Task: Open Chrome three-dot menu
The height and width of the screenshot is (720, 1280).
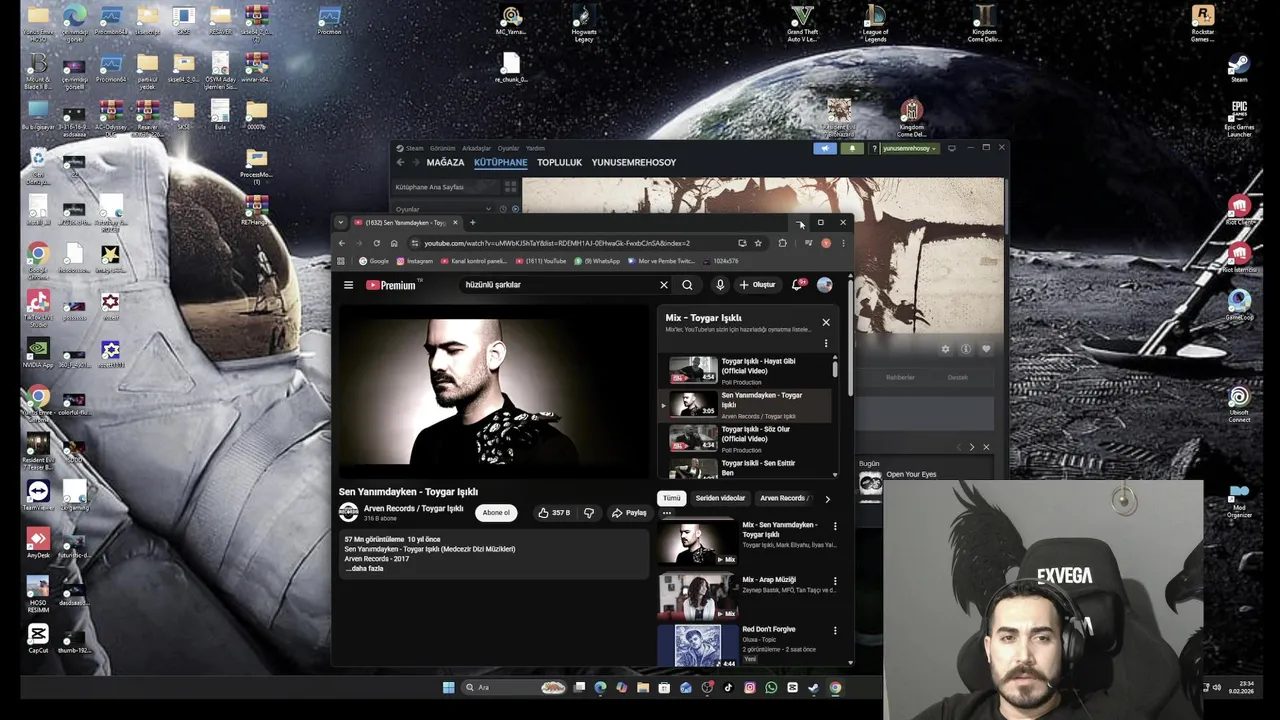Action: [843, 243]
